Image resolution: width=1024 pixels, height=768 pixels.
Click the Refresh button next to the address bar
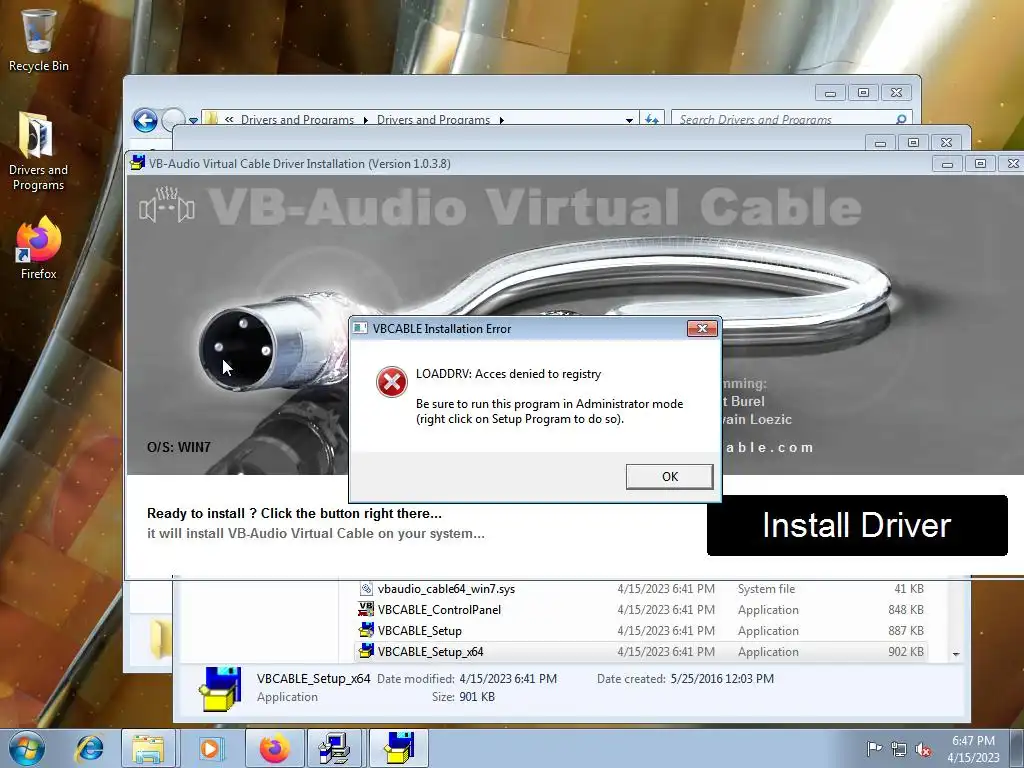(x=652, y=120)
